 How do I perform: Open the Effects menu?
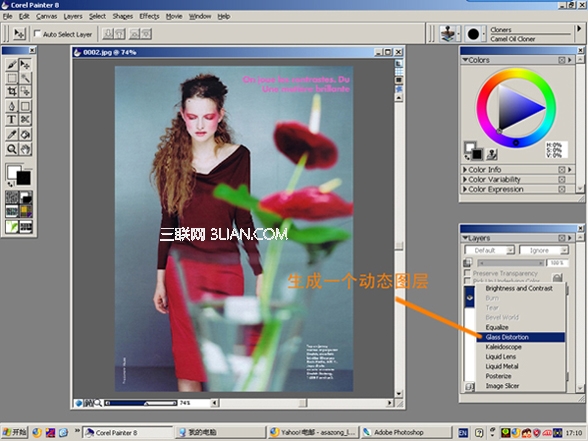(x=149, y=16)
